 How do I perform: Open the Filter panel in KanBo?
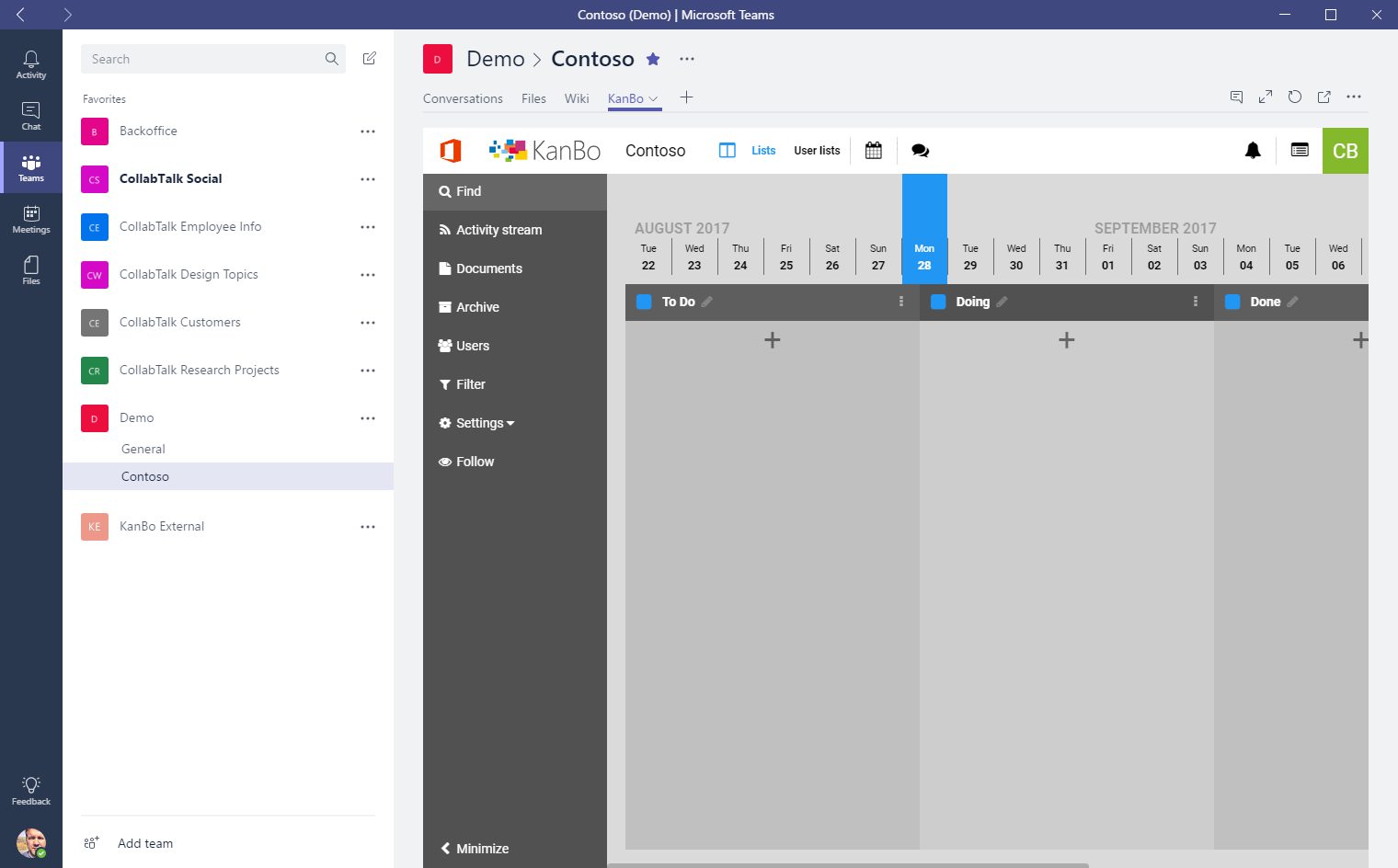[x=470, y=384]
